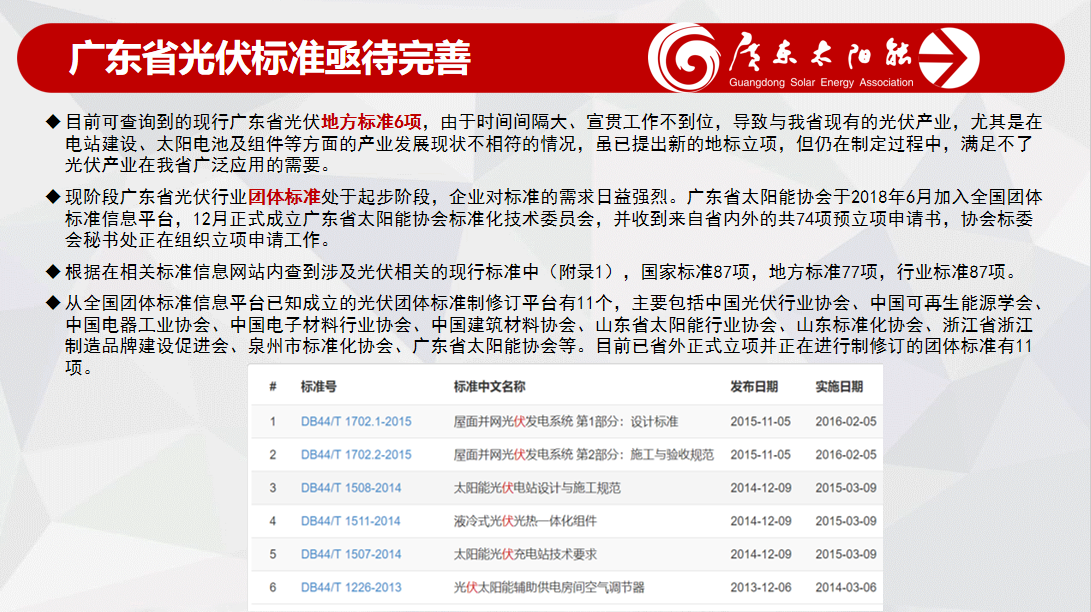
Task: Open the DB44/T 1507-2014 link
Action: pyautogui.click(x=350, y=554)
